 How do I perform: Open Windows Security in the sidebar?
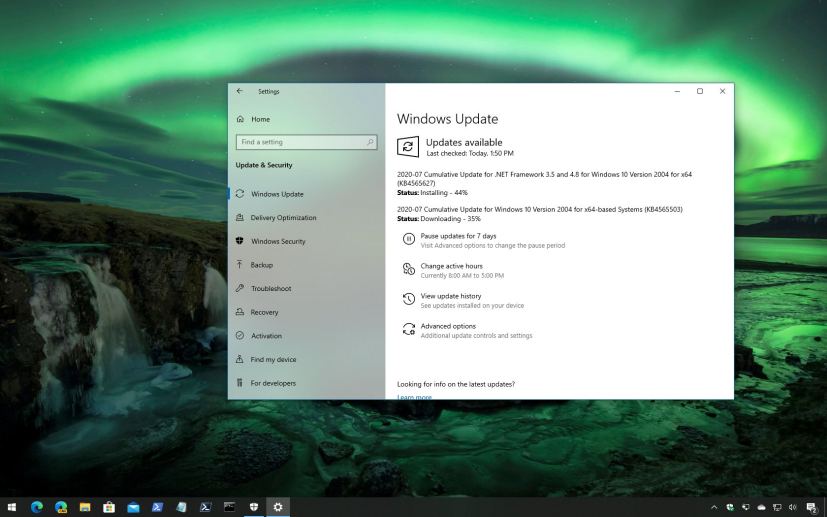click(x=278, y=241)
